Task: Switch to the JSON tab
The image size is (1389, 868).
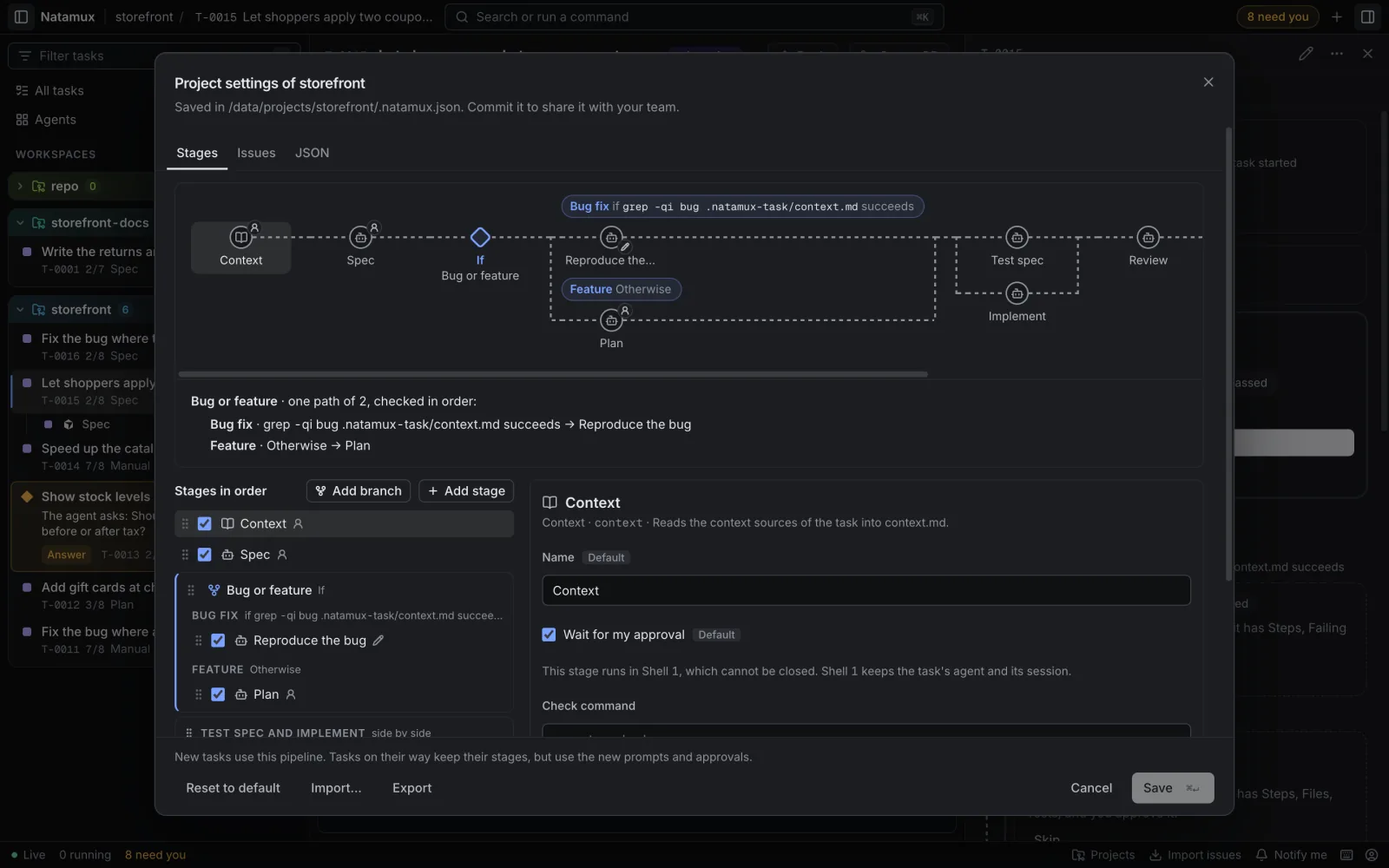Action: (x=312, y=153)
